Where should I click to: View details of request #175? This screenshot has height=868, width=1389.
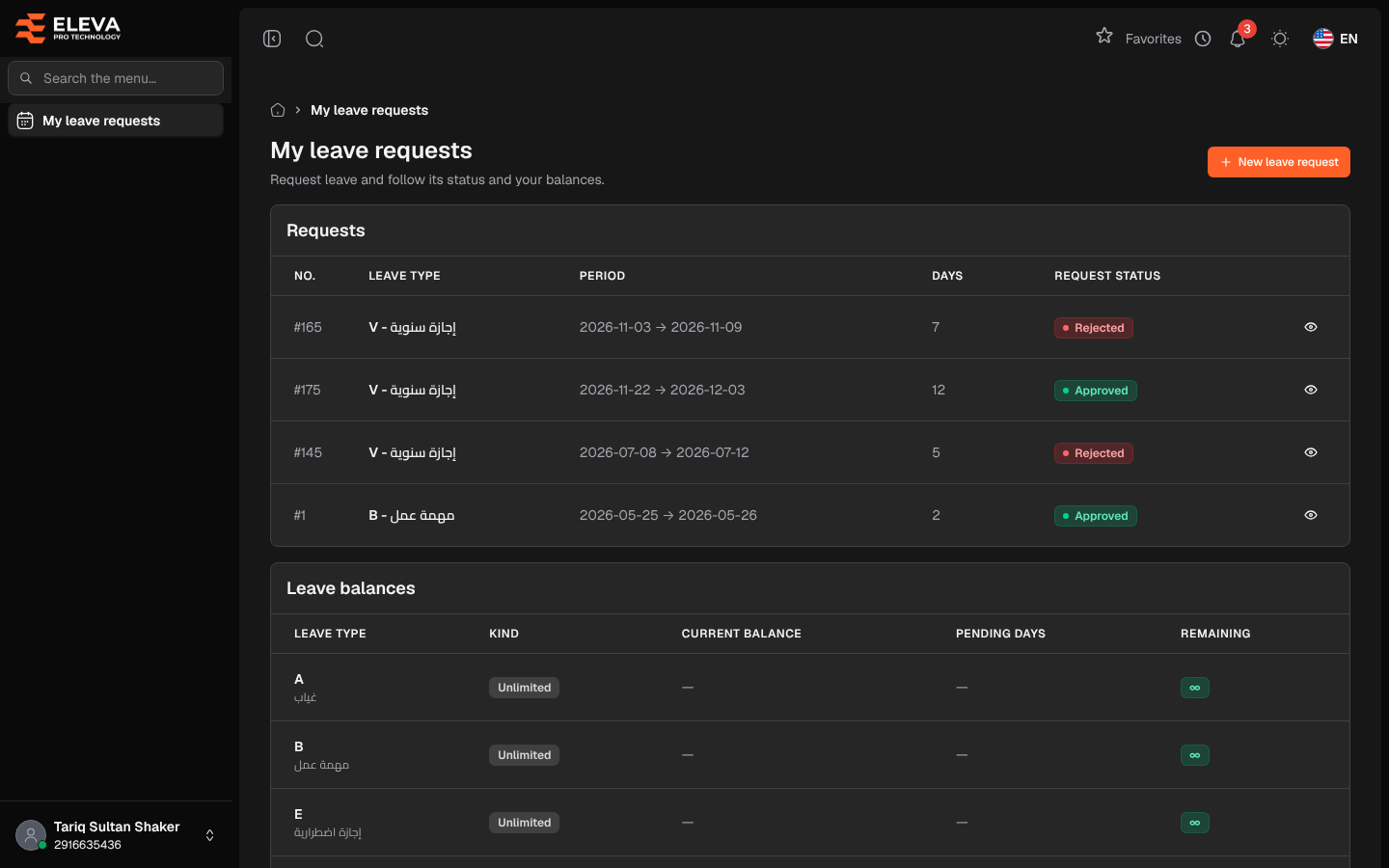tap(1311, 390)
